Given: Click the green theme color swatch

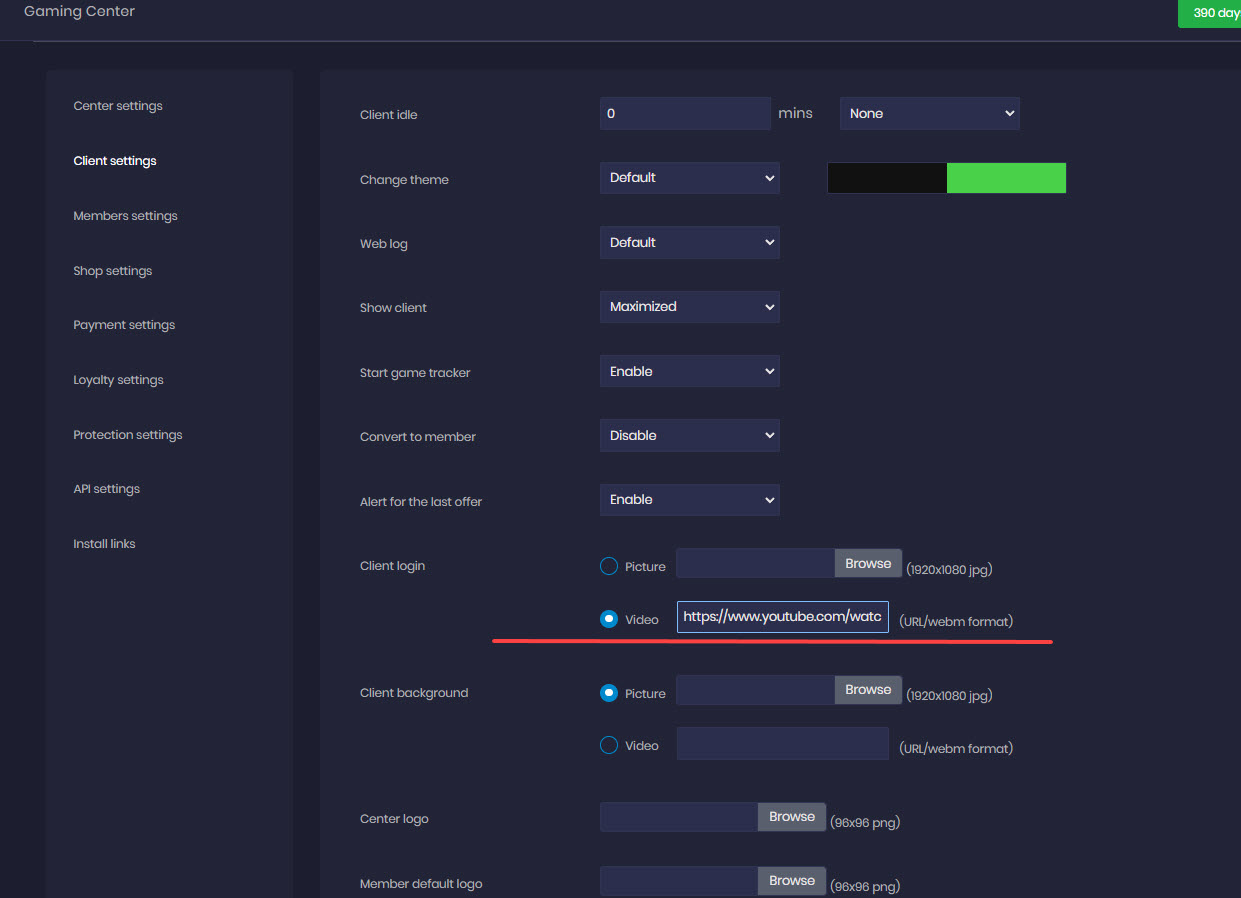Looking at the screenshot, I should [1006, 178].
